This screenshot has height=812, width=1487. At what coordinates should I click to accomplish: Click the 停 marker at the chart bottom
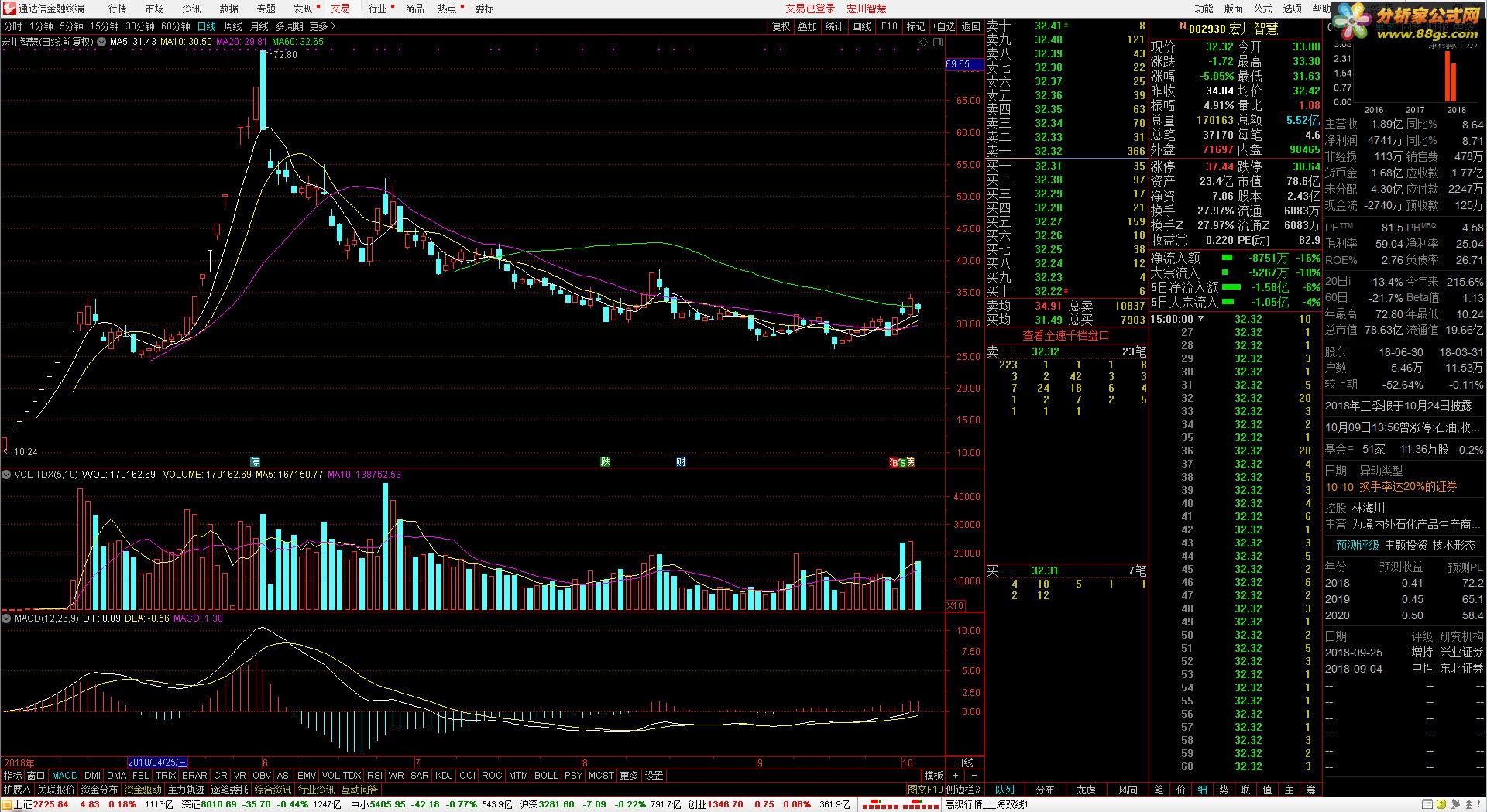255,462
